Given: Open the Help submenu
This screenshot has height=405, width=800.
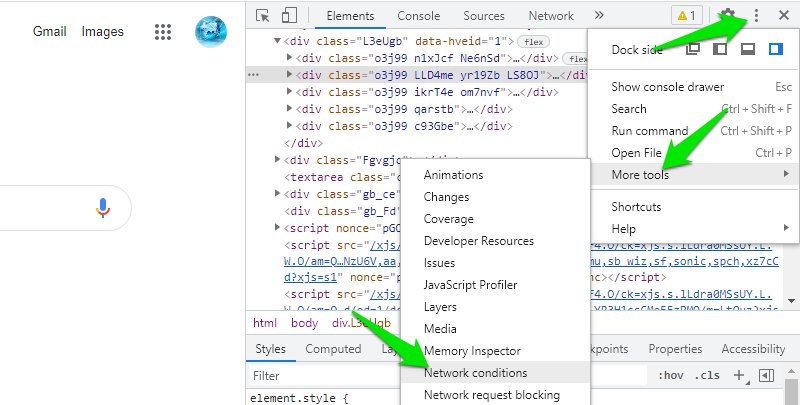Looking at the screenshot, I should pyautogui.click(x=693, y=229).
